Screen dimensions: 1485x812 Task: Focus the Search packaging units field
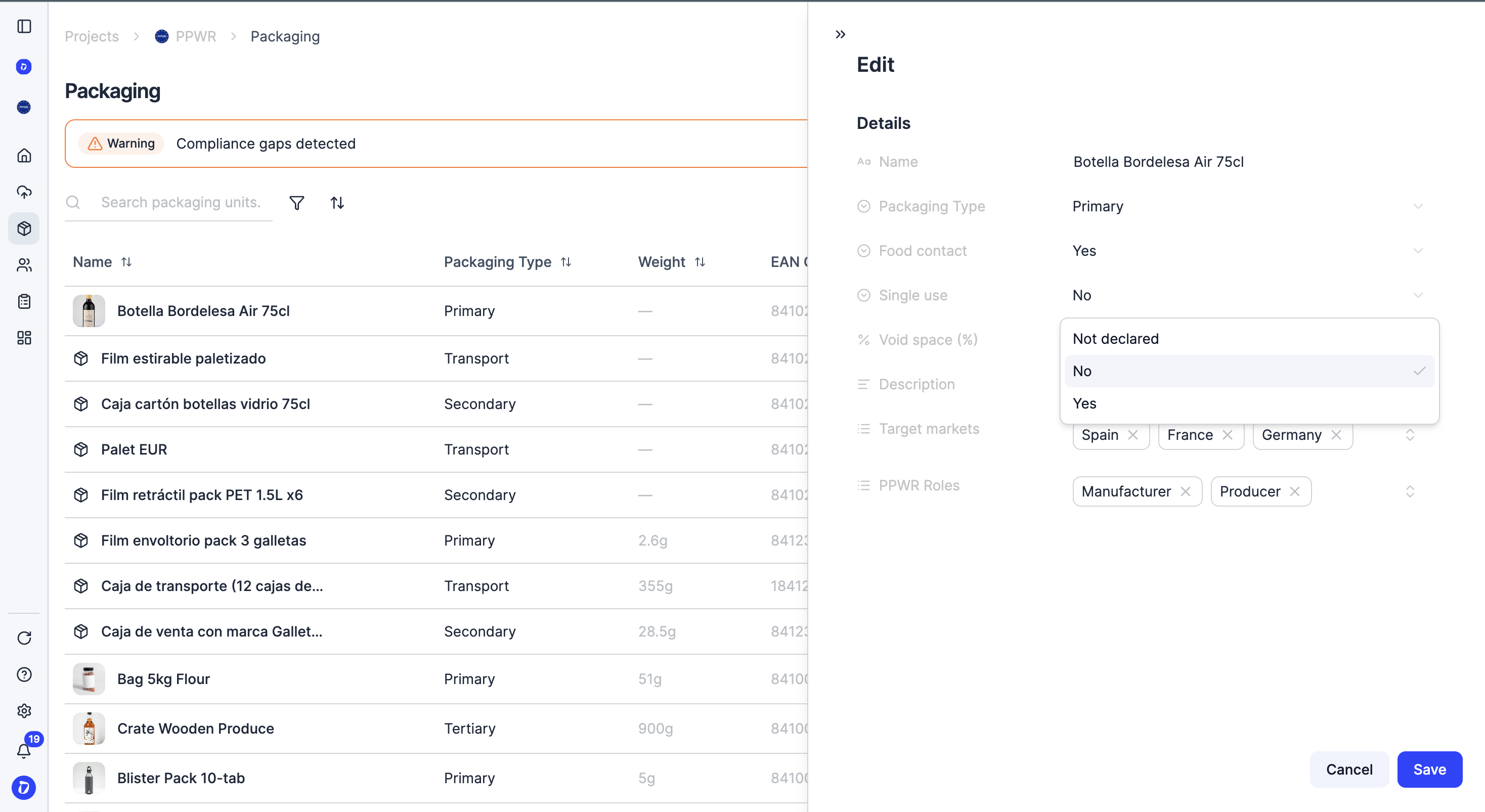click(x=181, y=202)
